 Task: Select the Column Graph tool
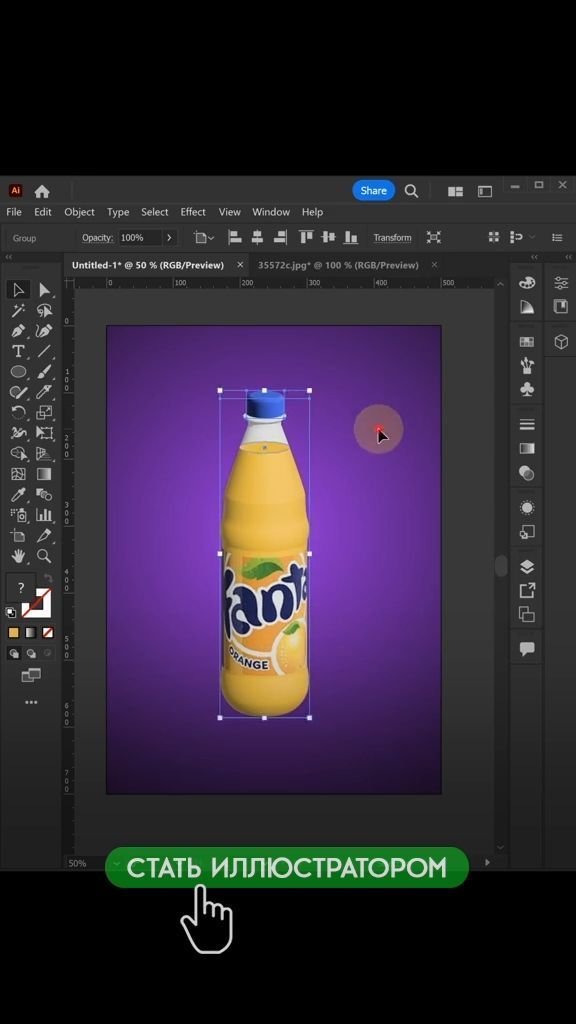44,515
